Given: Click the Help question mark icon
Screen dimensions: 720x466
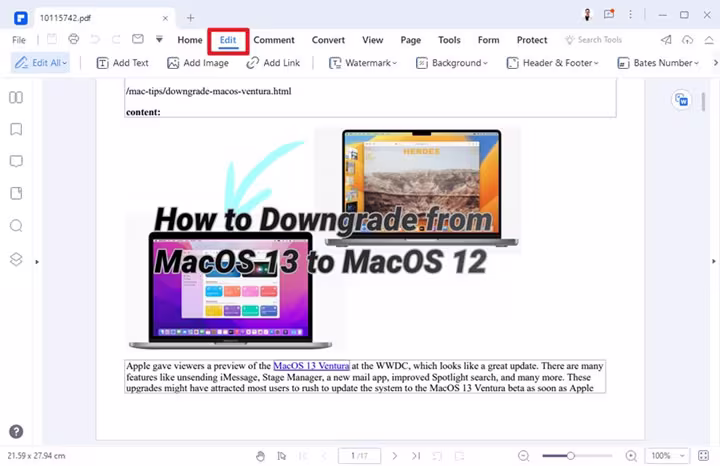Looking at the screenshot, I should 16,432.
